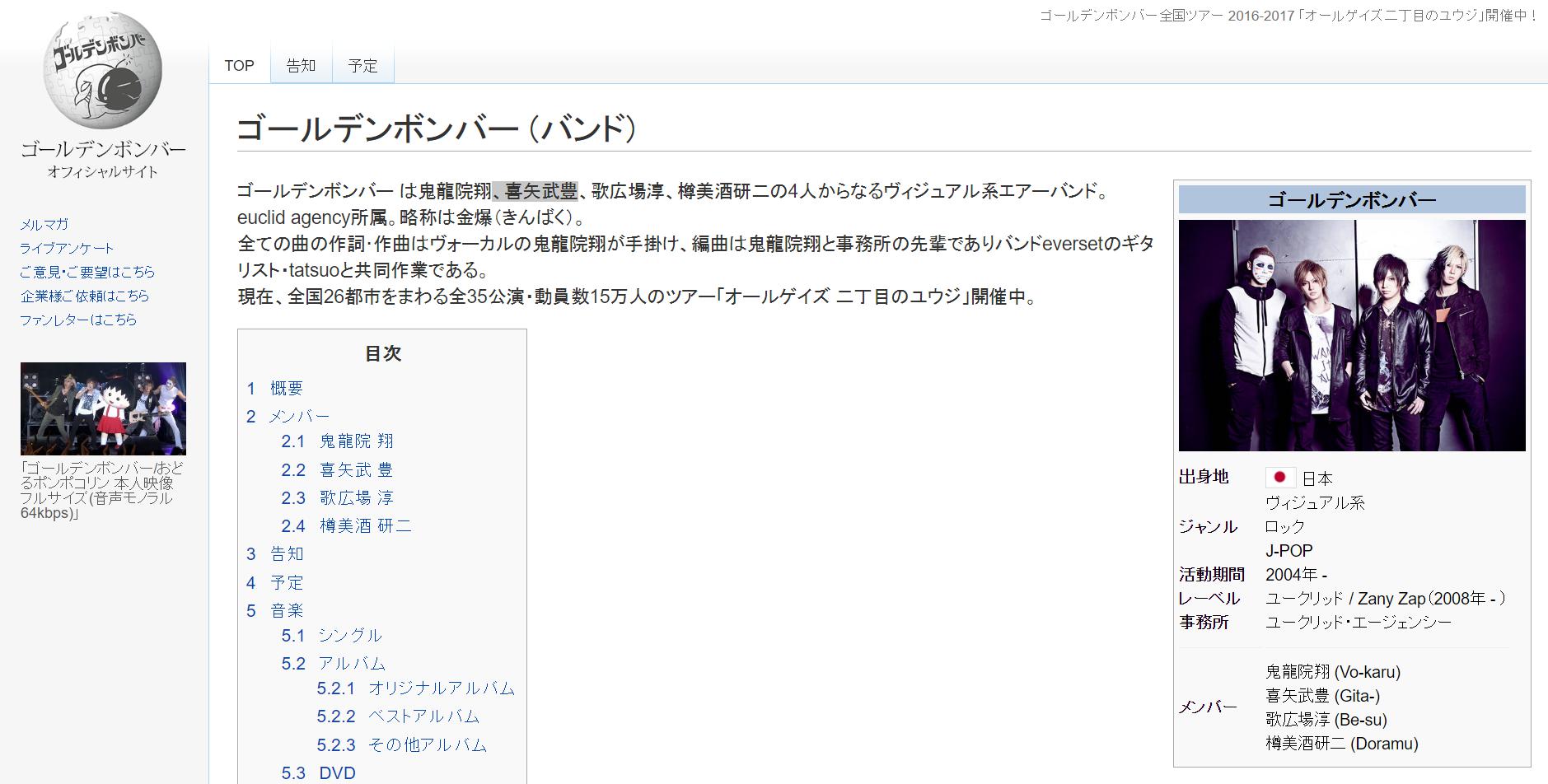The image size is (1548, 784).
Task: Click the Japan flag icon in the infobox
Action: pos(1282,478)
